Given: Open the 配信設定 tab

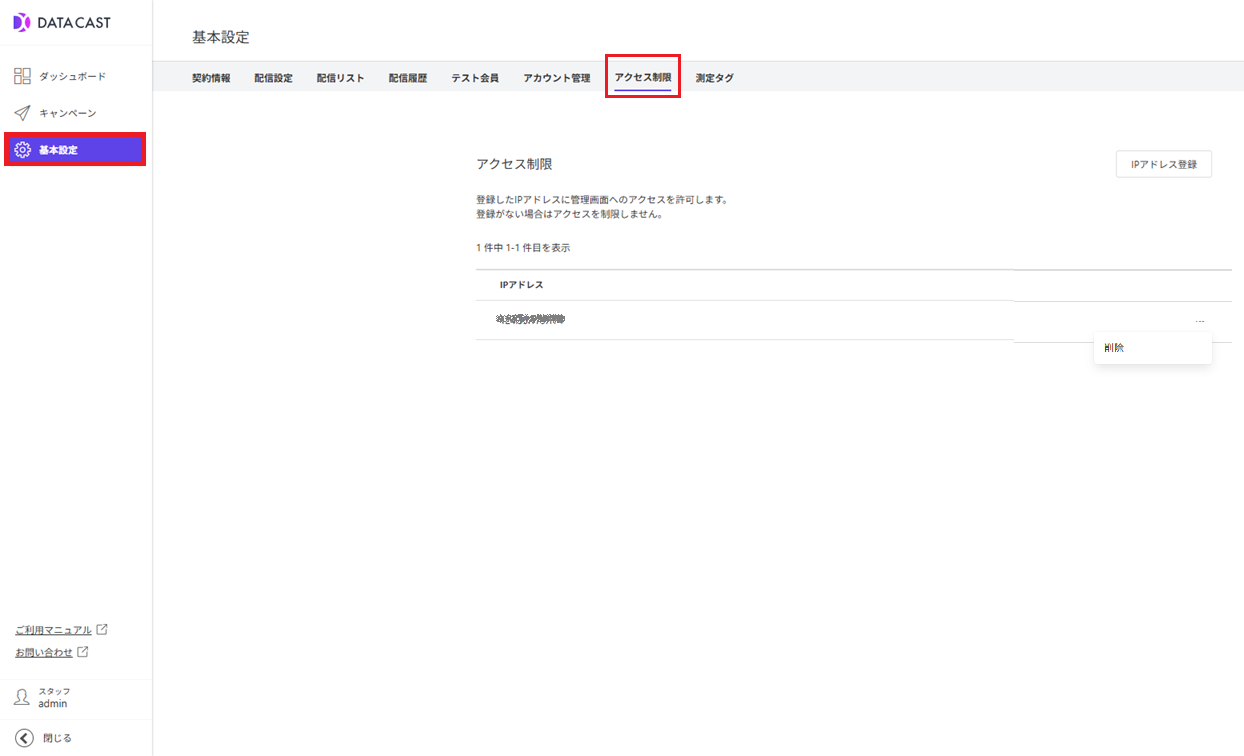Looking at the screenshot, I should 273,76.
